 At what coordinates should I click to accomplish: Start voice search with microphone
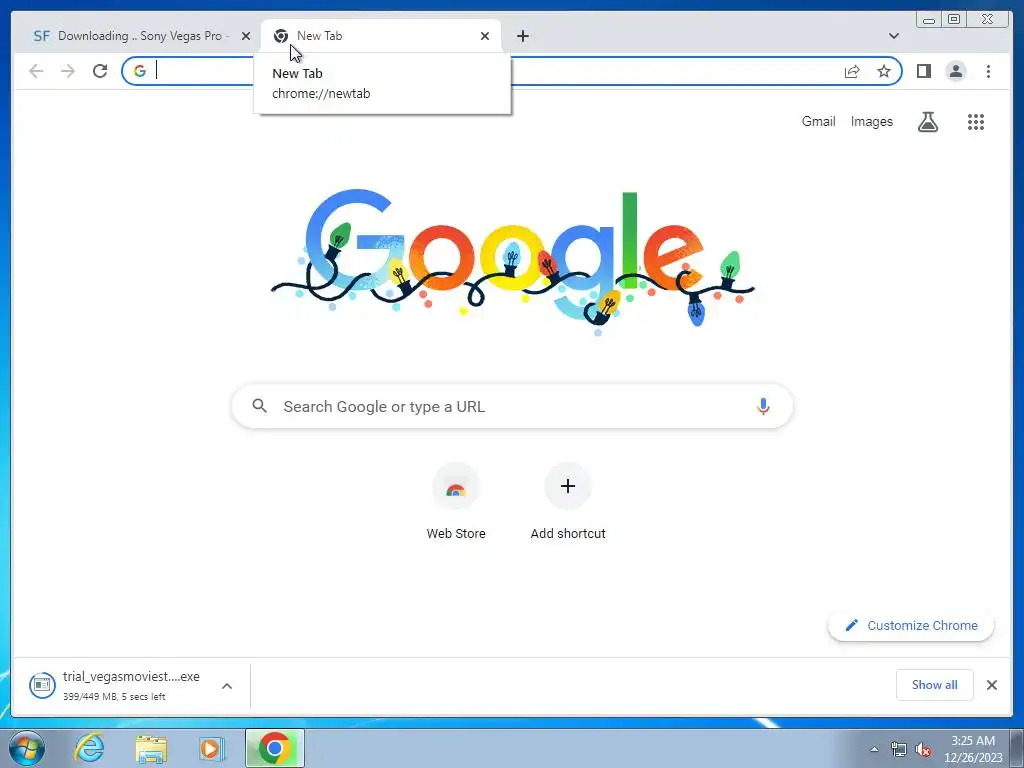[x=763, y=406]
